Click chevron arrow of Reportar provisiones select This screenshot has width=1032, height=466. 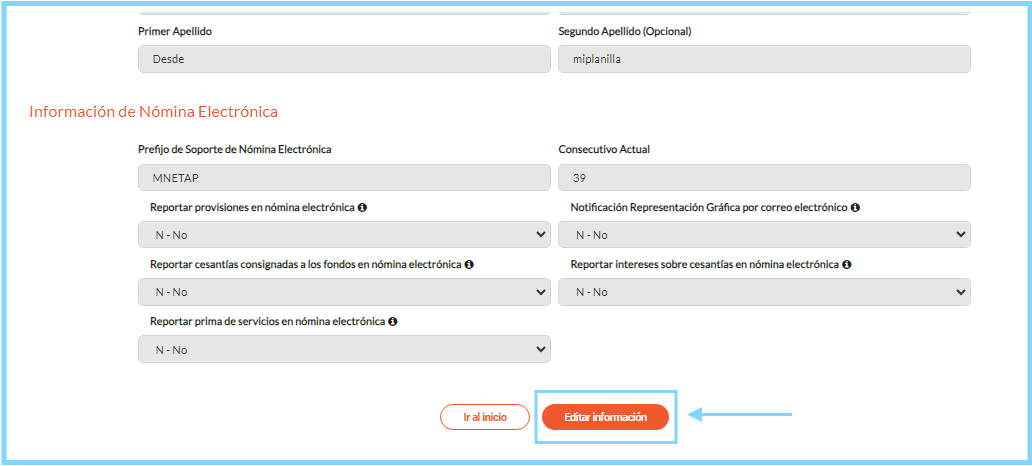click(x=540, y=234)
